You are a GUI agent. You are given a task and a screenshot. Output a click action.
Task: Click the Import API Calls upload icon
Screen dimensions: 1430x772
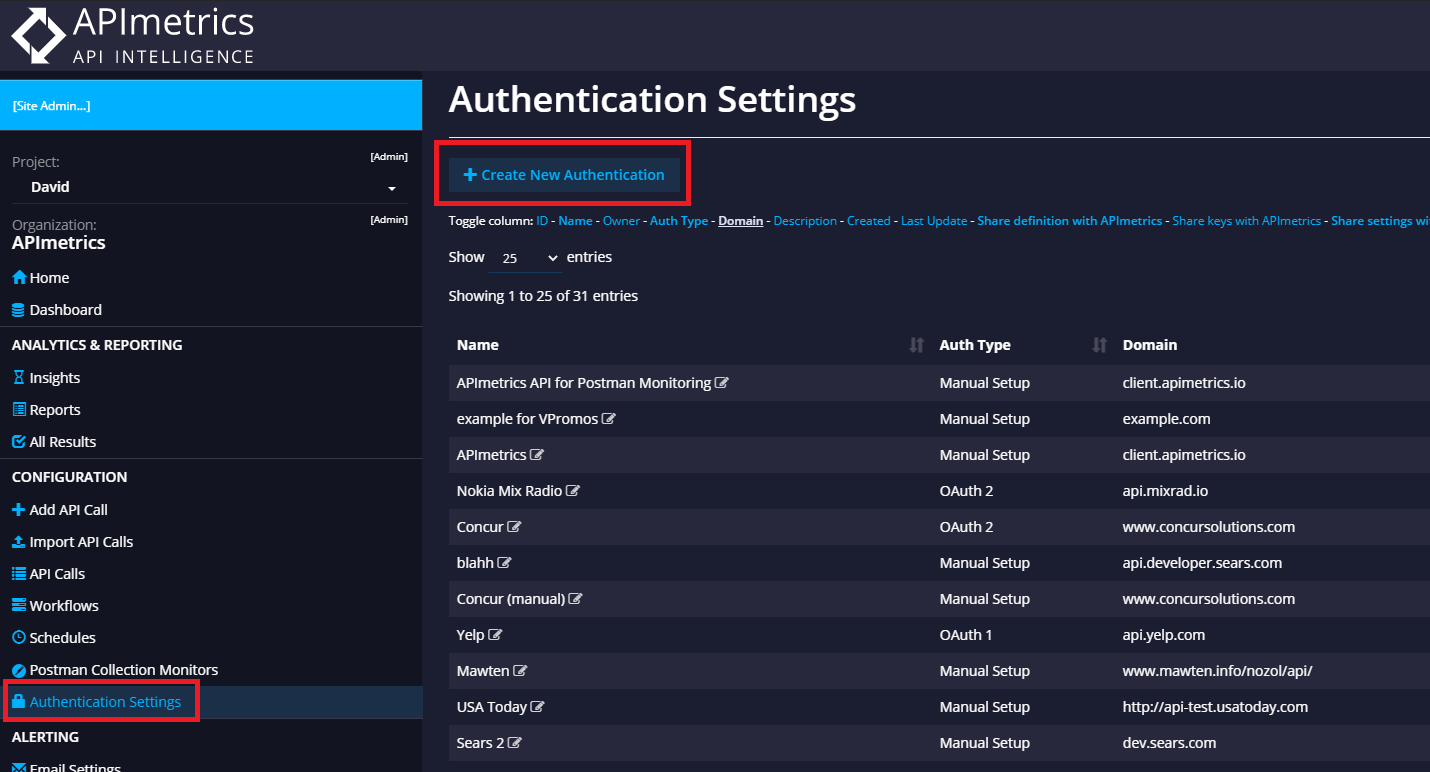coord(18,542)
